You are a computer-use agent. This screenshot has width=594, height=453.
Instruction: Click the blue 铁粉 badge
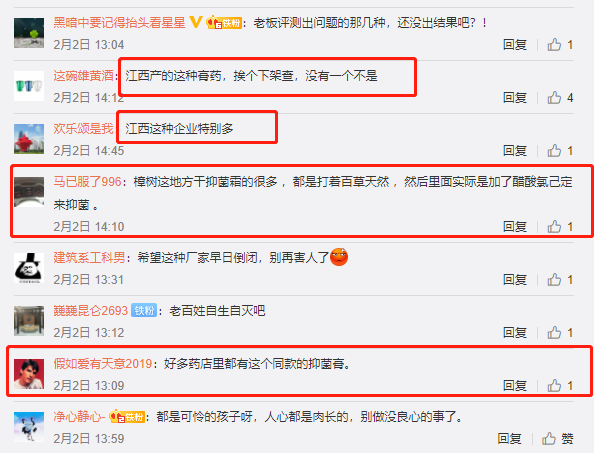tap(144, 311)
